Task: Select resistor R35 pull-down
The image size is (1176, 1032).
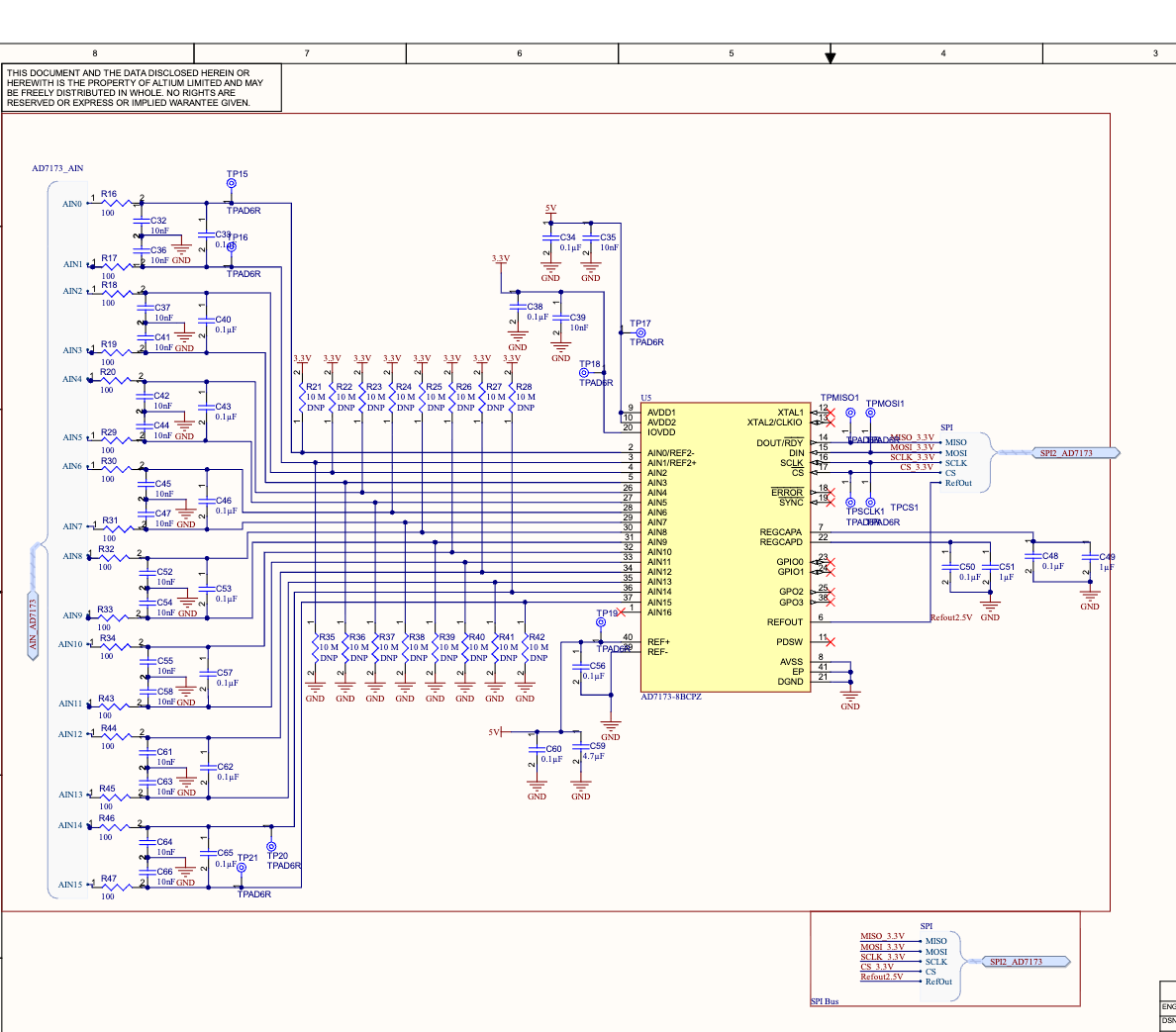Action: pyautogui.click(x=316, y=647)
